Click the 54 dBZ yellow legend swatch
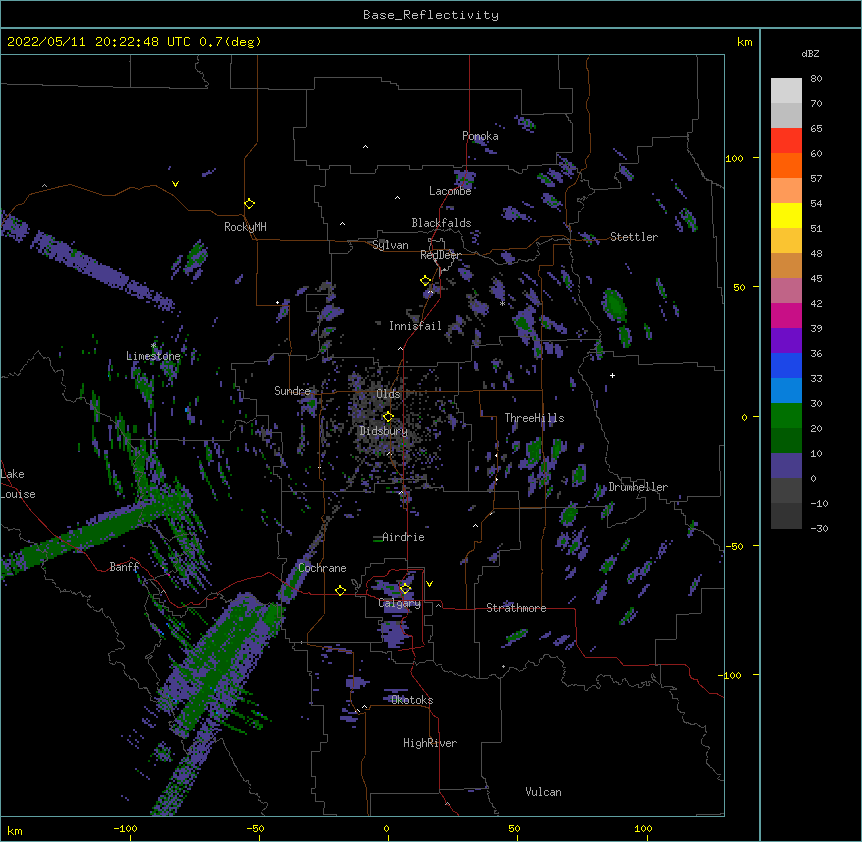This screenshot has height=842, width=862. 786,215
